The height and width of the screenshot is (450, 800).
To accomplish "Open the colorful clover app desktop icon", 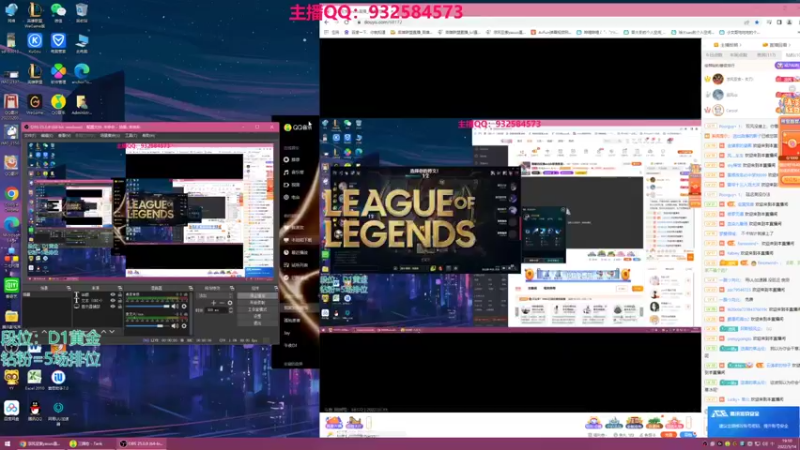I will pyautogui.click(x=58, y=73).
